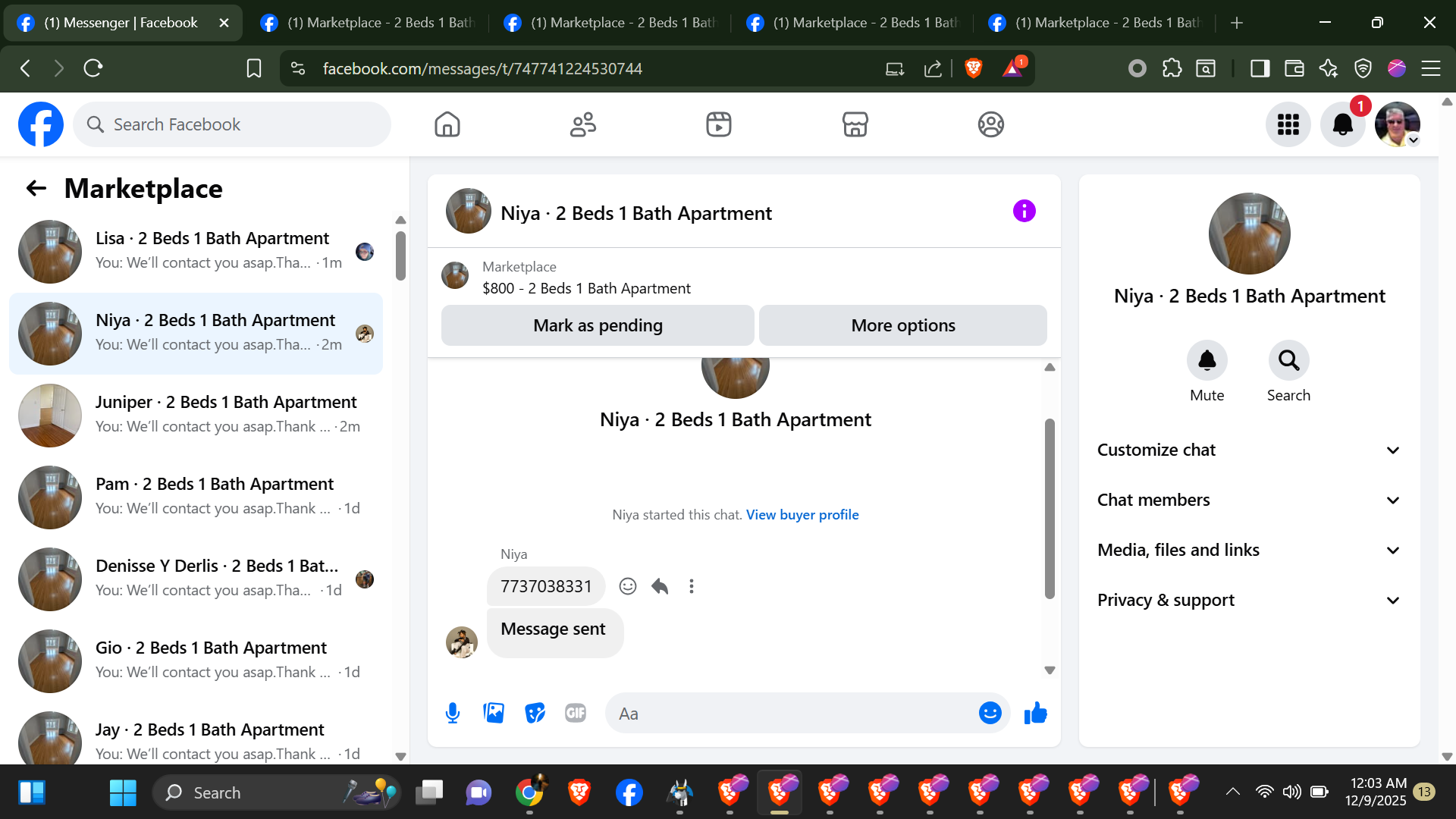
Task: Open the Friends icon in top navigation
Action: [583, 124]
